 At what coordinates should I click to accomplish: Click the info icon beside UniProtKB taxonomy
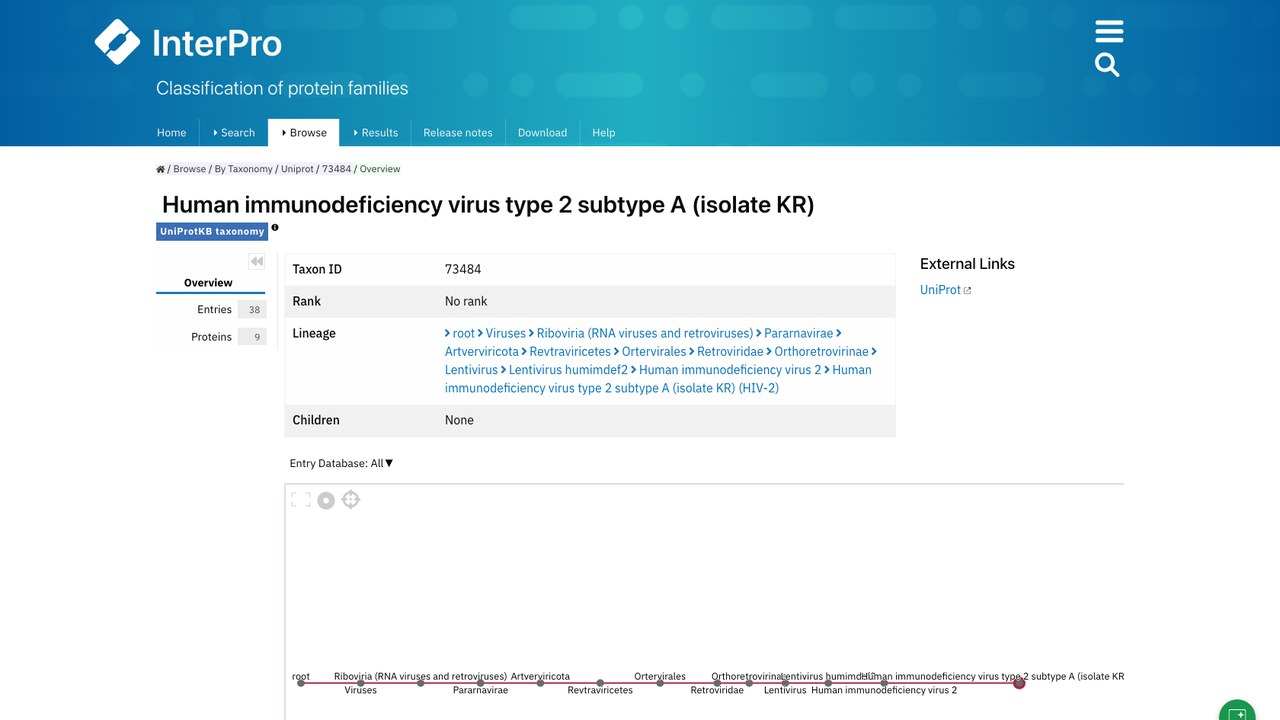275,228
